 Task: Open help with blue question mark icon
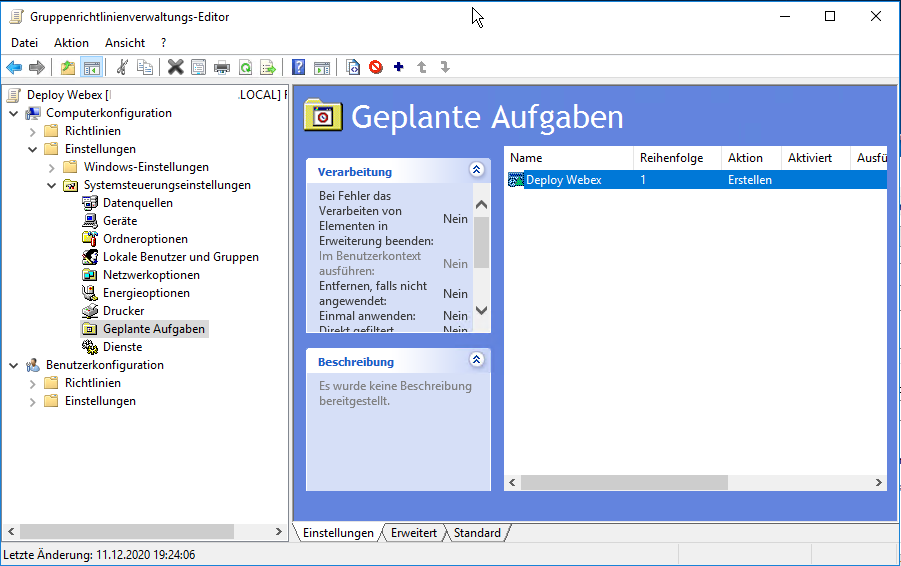(298, 67)
